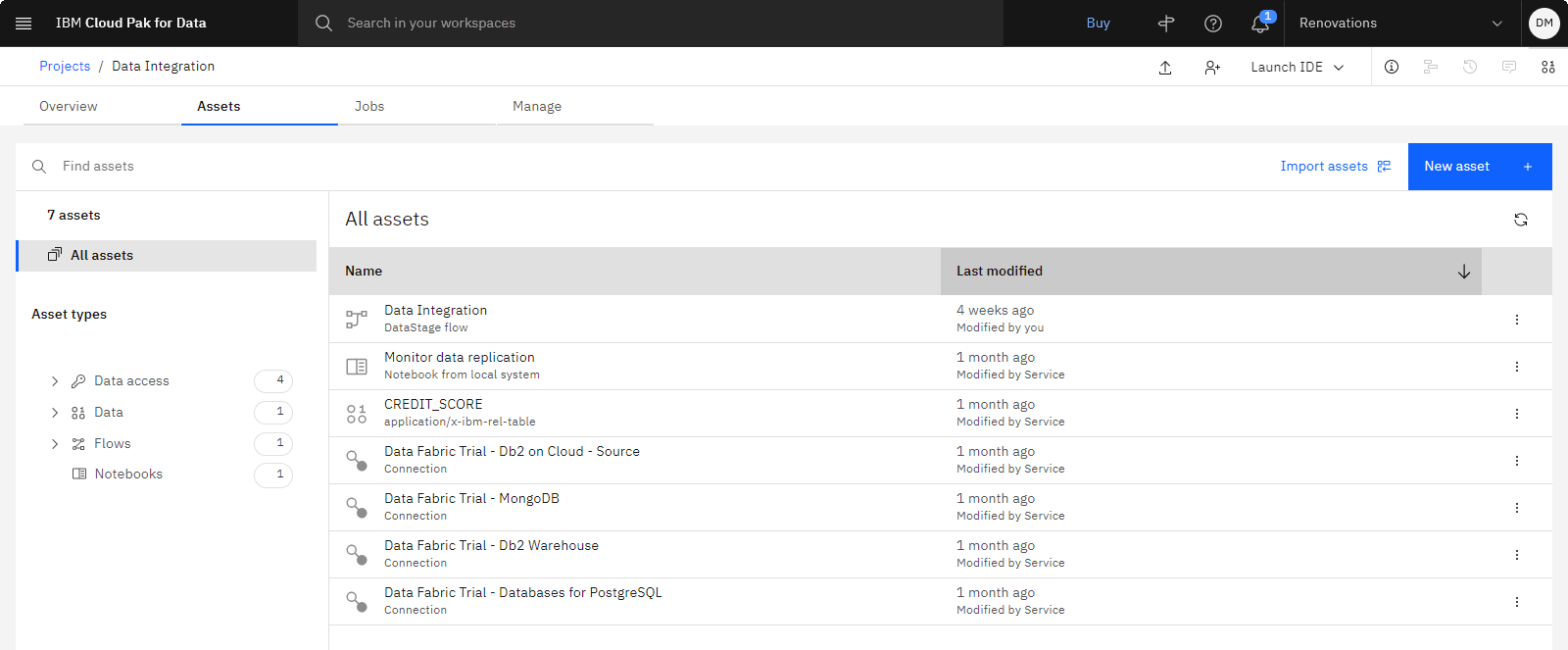Open the history clock icon
This screenshot has width=1568, height=650.
coord(1470,67)
